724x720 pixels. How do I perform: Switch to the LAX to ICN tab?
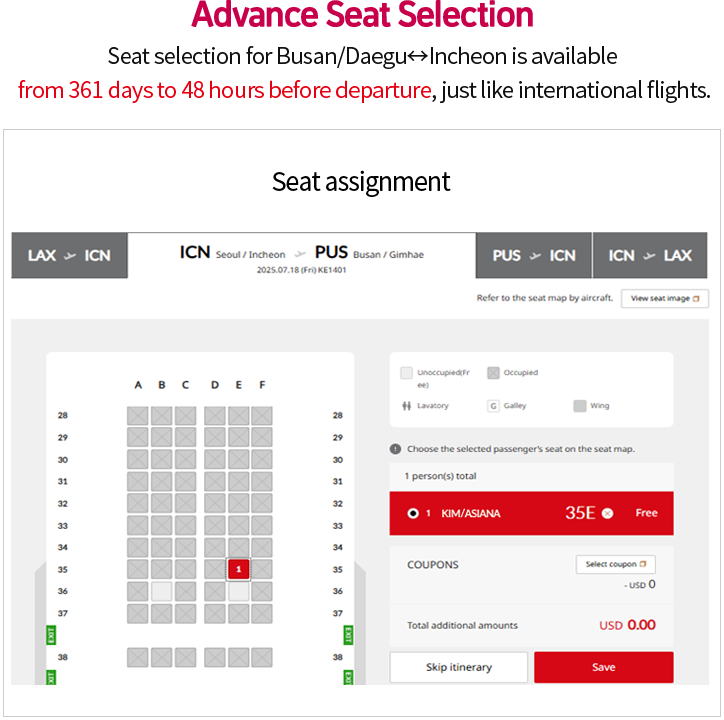[x=69, y=255]
